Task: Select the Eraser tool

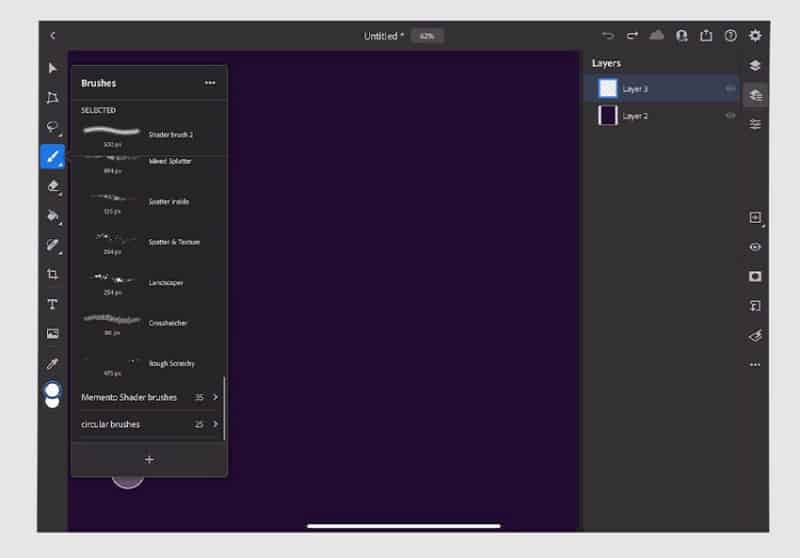Action: coord(53,186)
